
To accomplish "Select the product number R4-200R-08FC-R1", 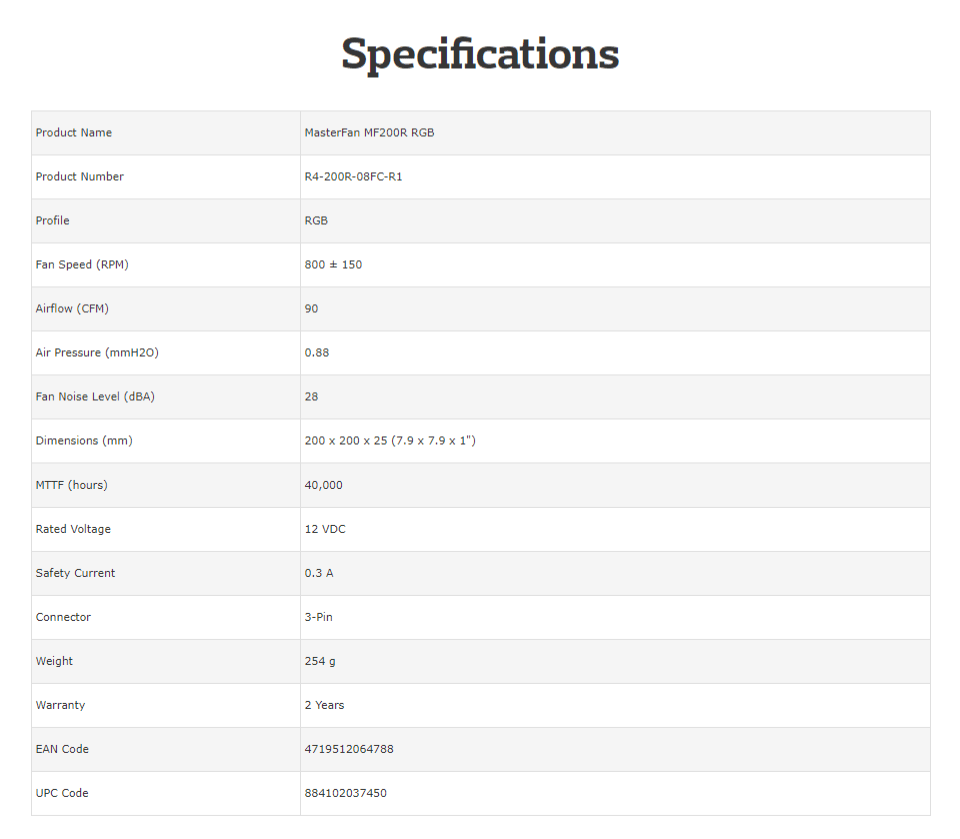I will click(353, 177).
